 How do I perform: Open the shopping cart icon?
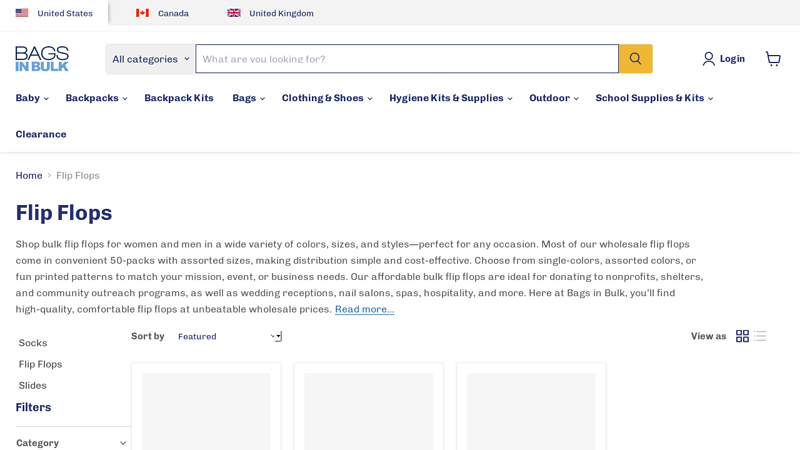773,59
